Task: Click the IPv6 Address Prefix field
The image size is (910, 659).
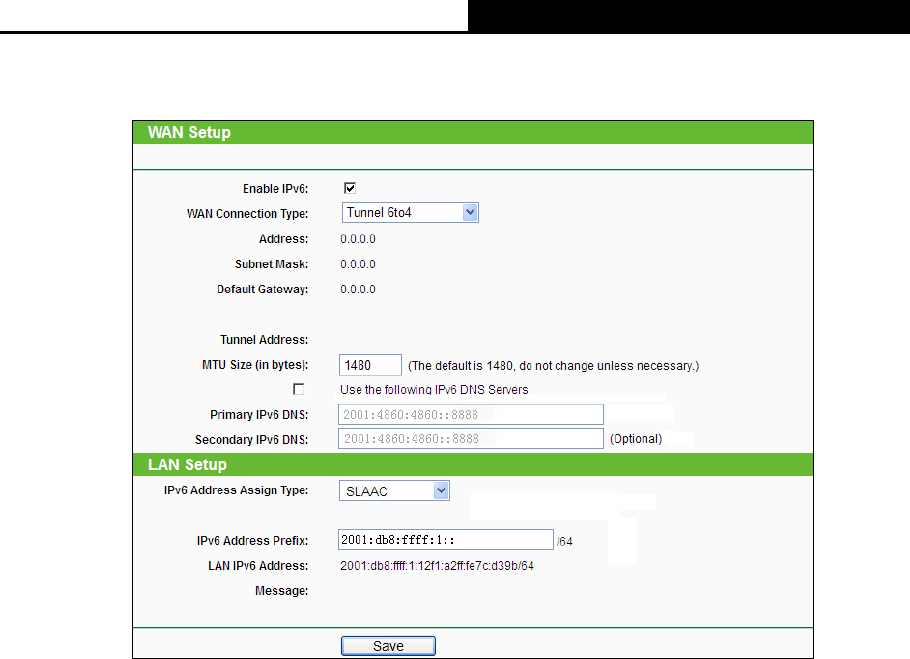Action: click(446, 539)
